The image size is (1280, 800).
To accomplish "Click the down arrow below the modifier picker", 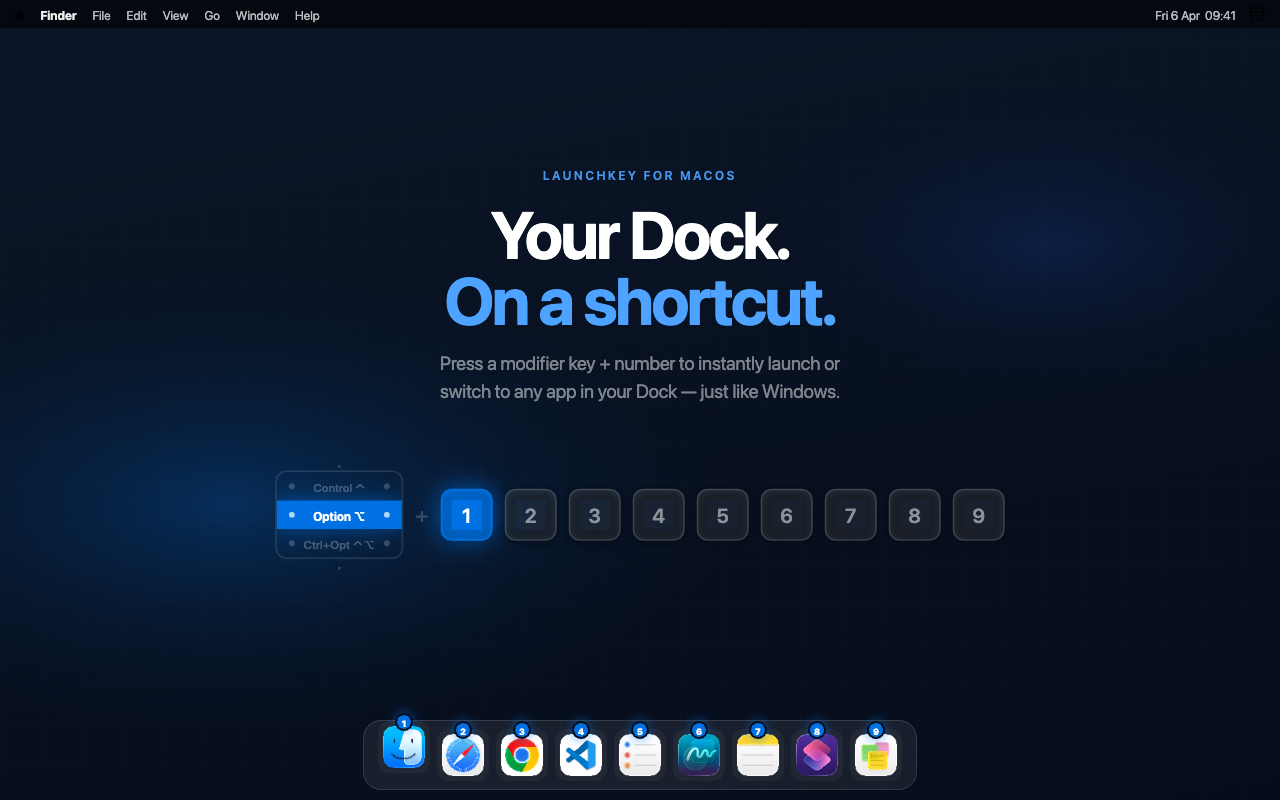I will tap(339, 568).
